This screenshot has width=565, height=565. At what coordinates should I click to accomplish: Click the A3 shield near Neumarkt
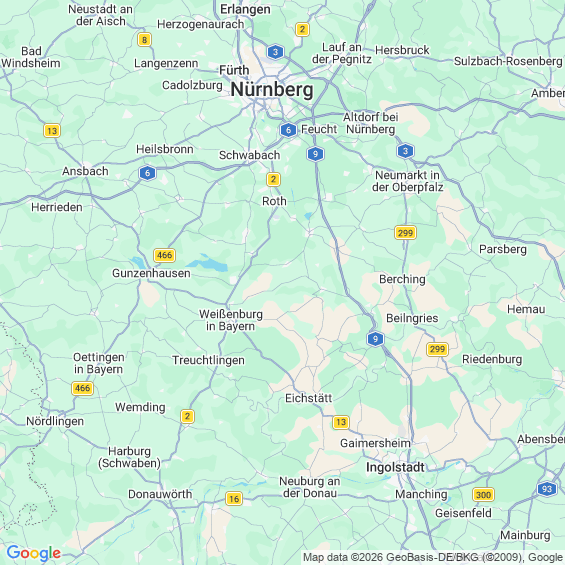click(x=405, y=151)
